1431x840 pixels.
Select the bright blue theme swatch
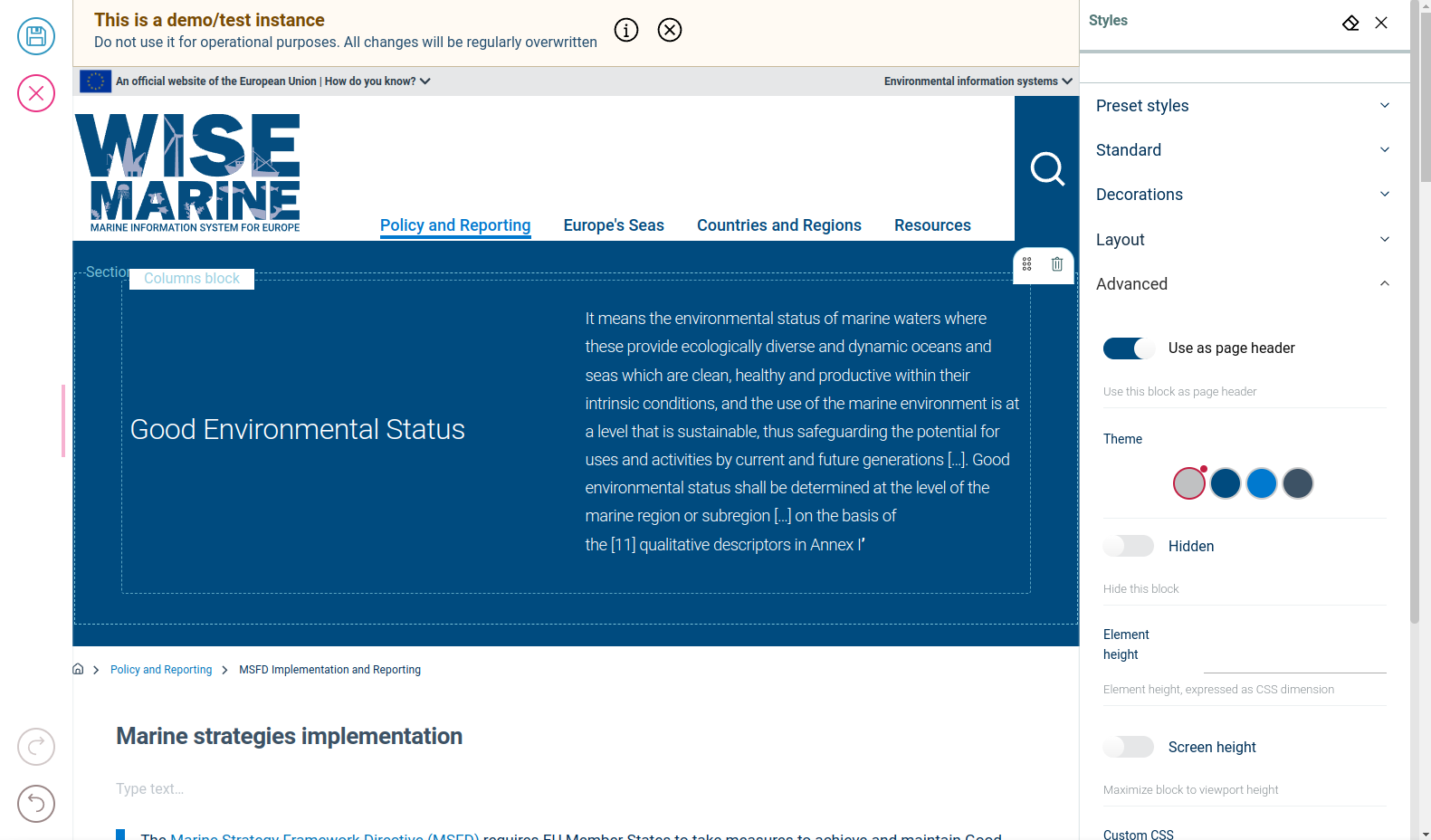[1262, 483]
